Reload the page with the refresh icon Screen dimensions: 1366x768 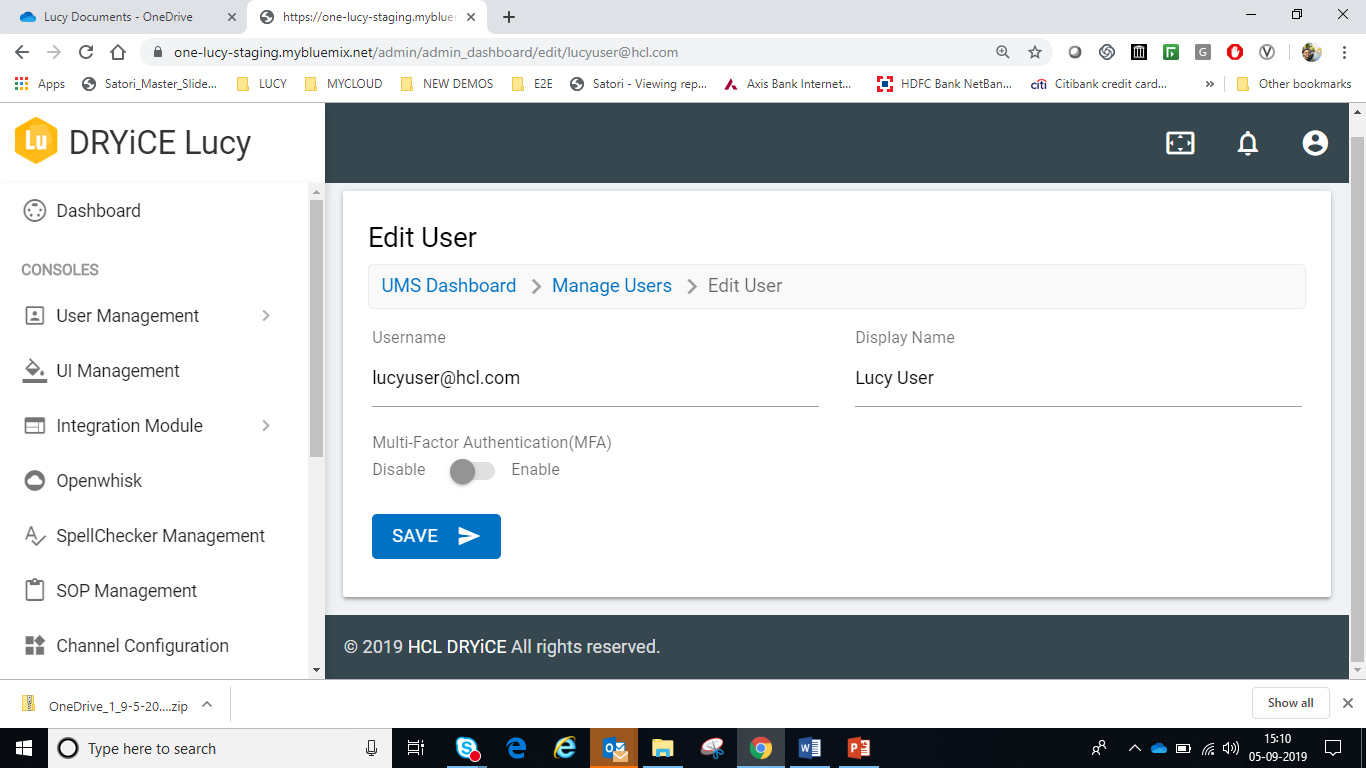point(86,52)
